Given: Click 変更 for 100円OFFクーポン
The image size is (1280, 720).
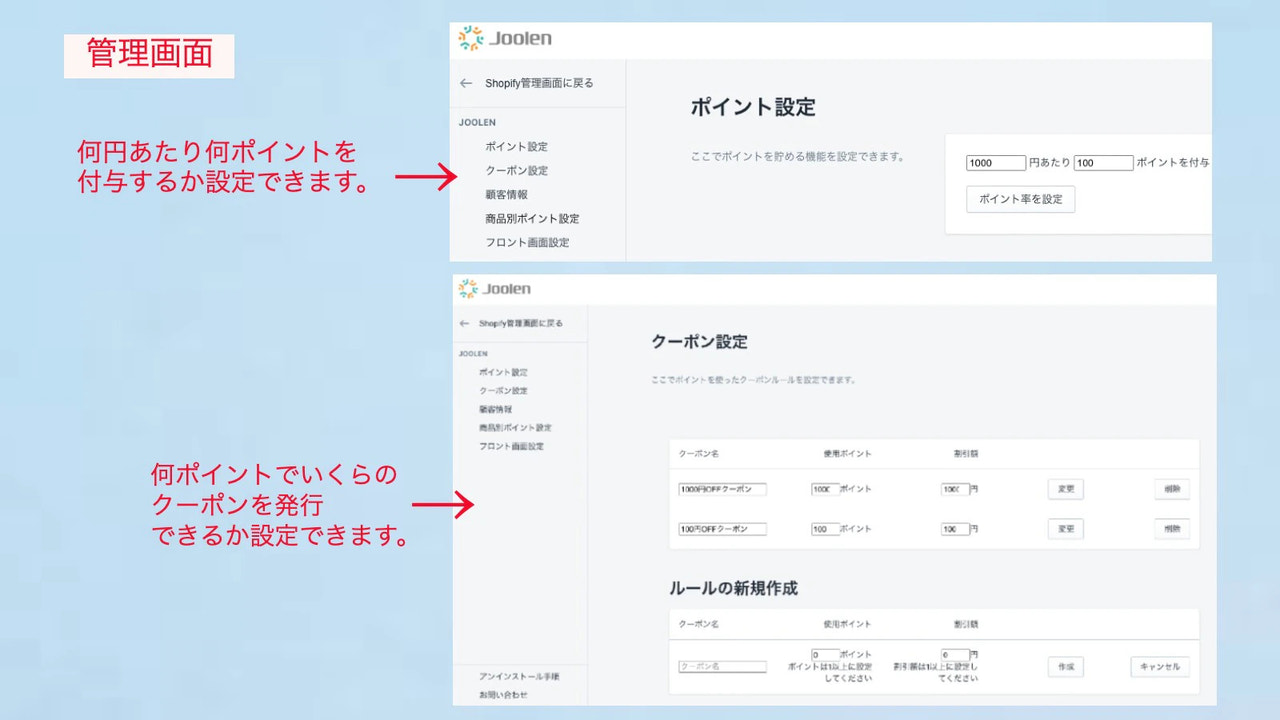Looking at the screenshot, I should coord(1066,529).
